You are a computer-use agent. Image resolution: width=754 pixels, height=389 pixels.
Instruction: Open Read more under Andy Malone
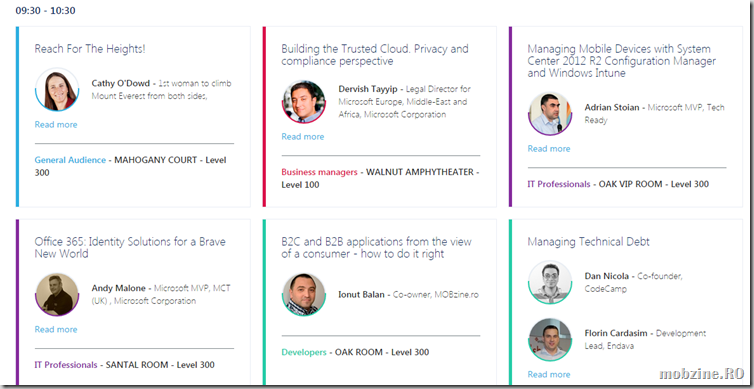(56, 329)
